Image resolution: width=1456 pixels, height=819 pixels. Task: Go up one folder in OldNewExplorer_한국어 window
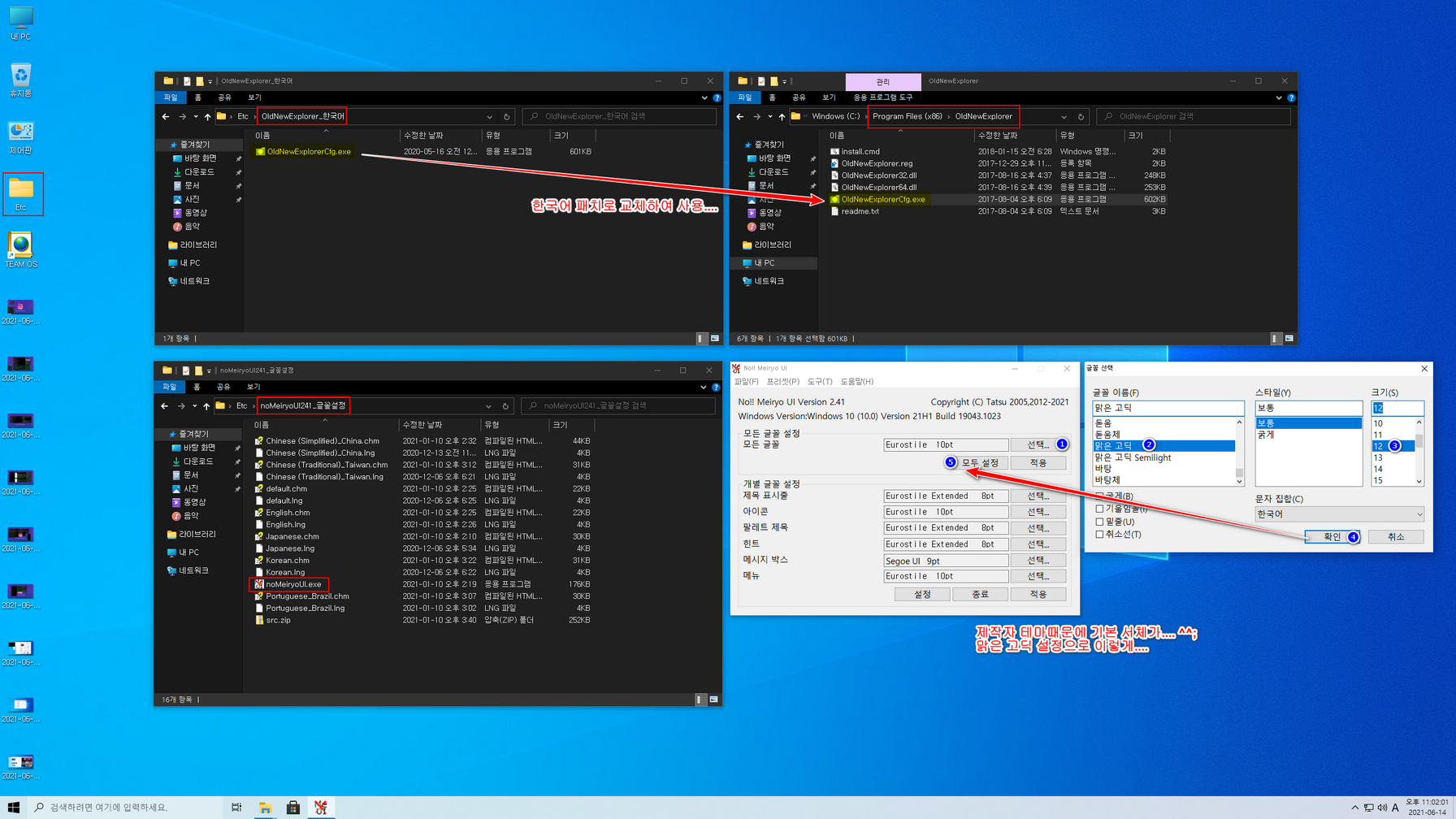pyautogui.click(x=207, y=116)
